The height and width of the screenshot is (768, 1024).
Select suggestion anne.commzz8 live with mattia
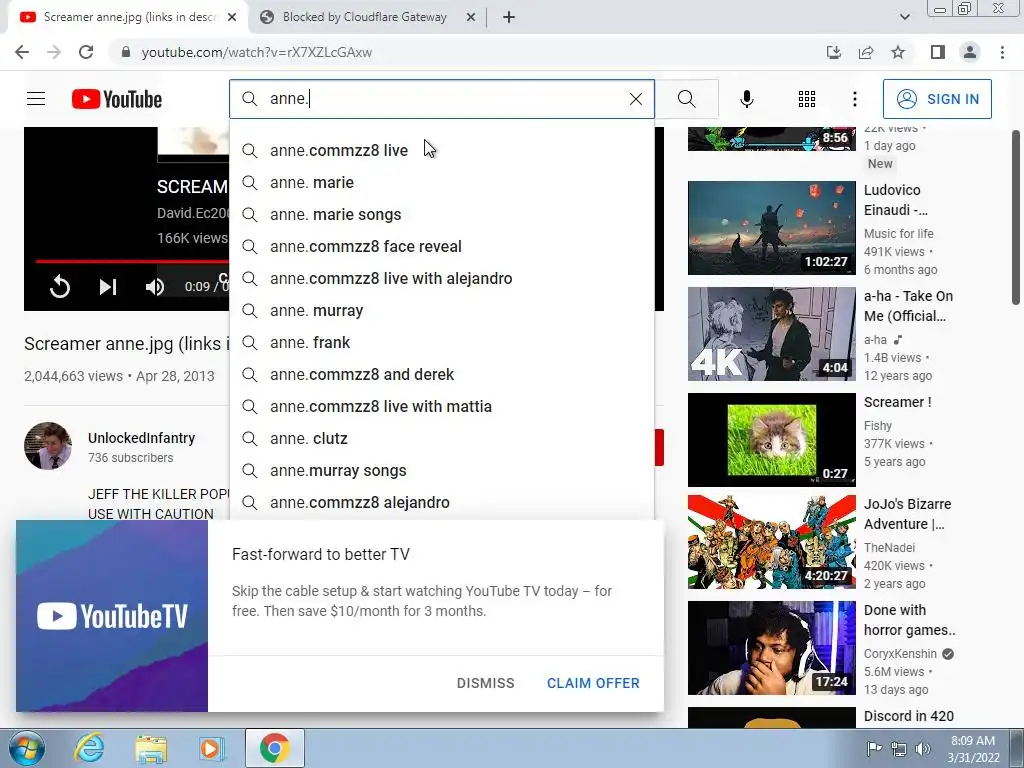[x=441, y=406]
